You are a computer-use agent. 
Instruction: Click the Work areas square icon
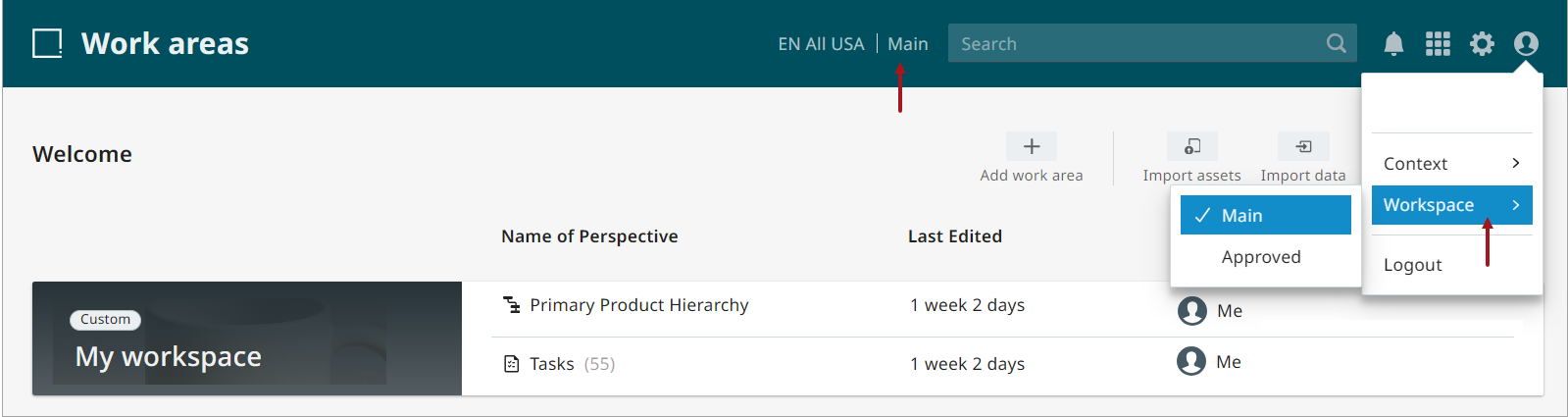47,44
